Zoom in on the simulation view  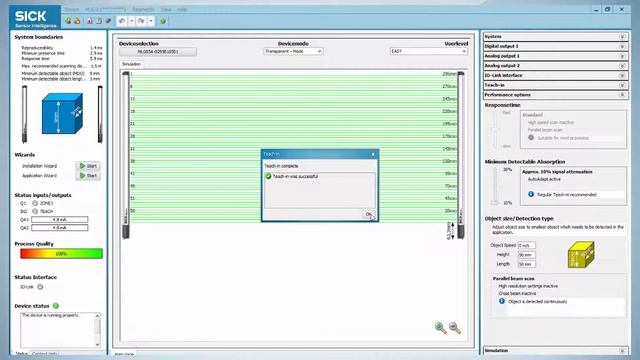click(440, 328)
